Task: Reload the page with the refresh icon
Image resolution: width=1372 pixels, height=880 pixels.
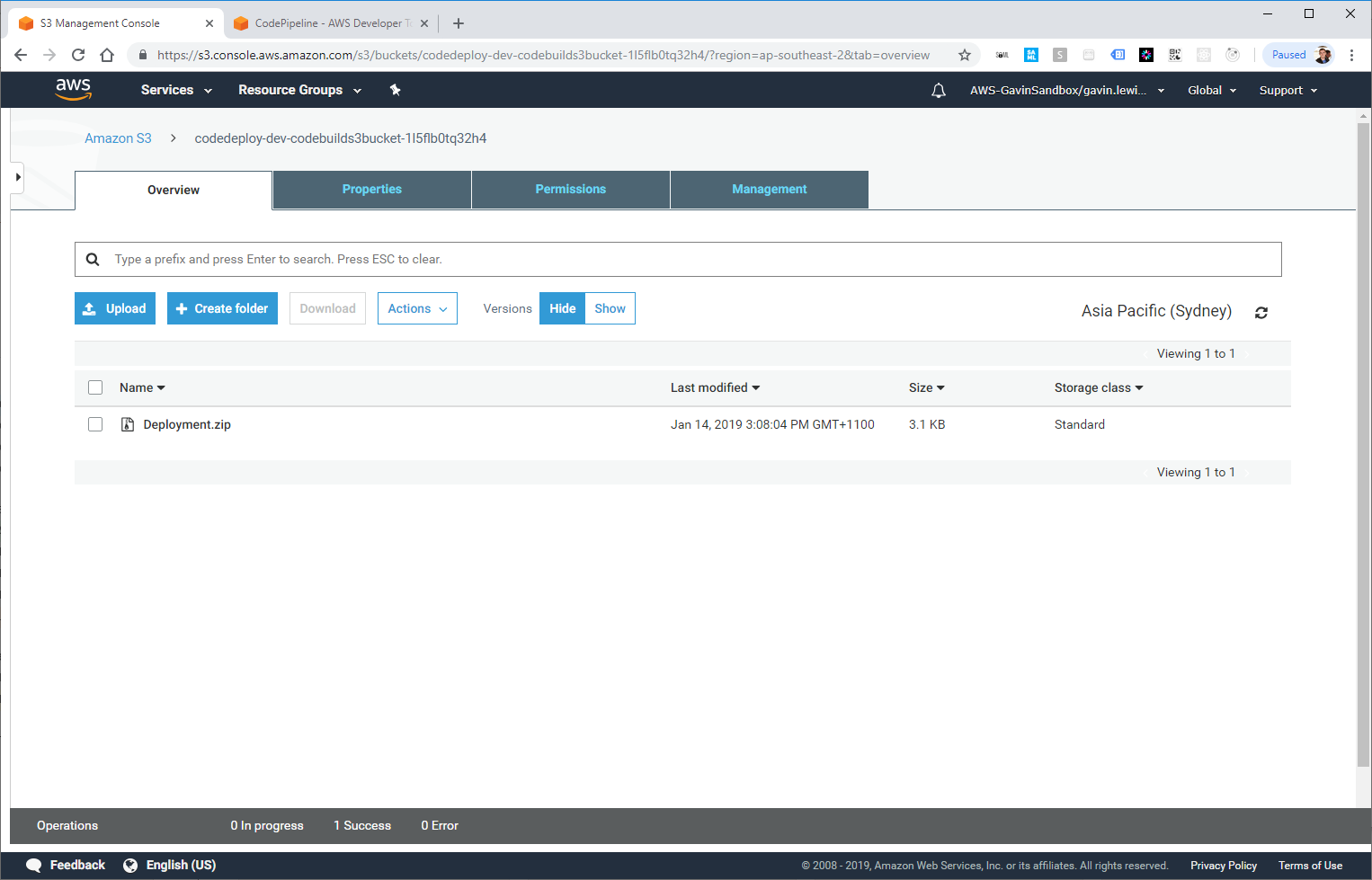Action: (x=78, y=55)
